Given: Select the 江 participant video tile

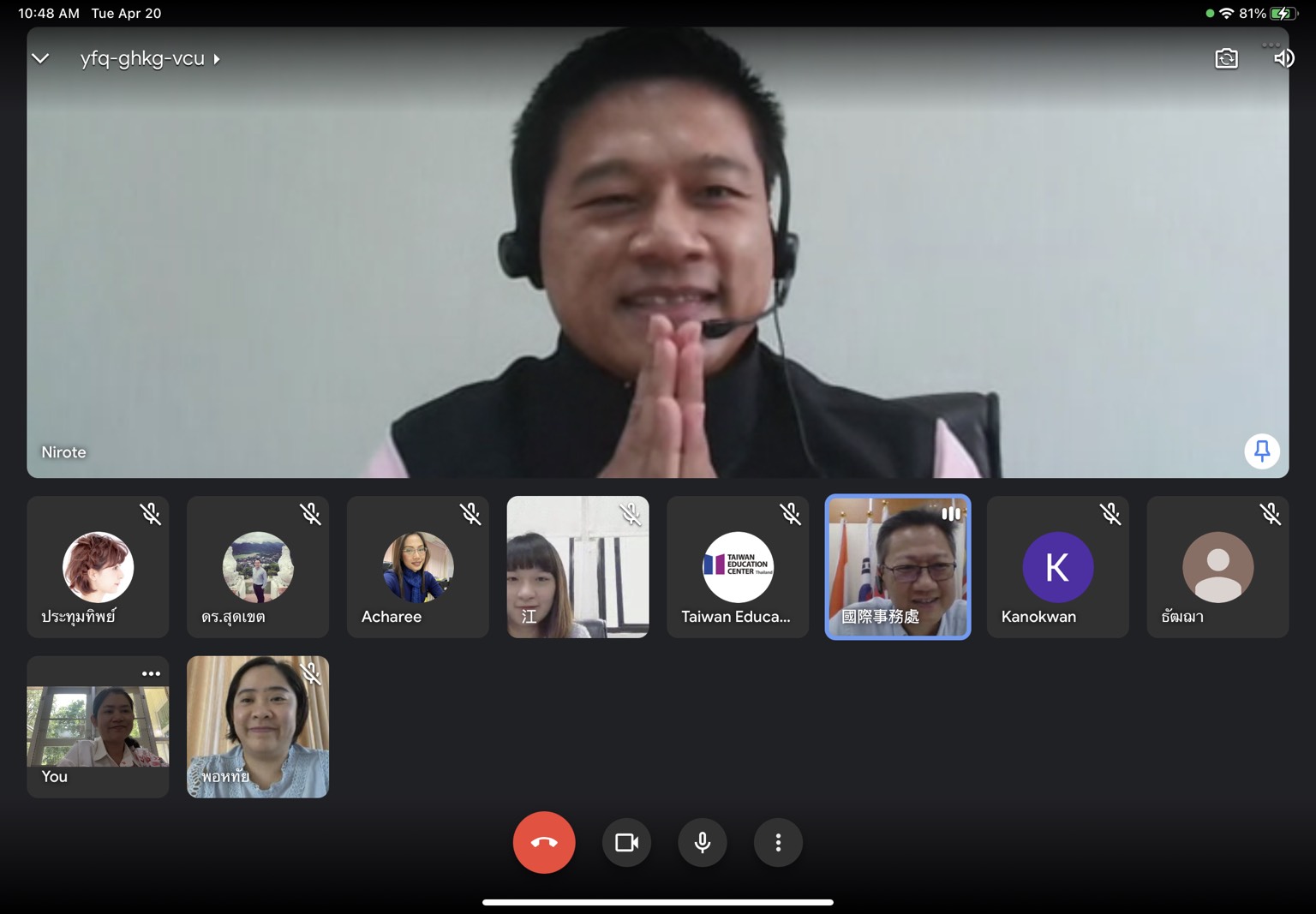Looking at the screenshot, I should (x=577, y=567).
